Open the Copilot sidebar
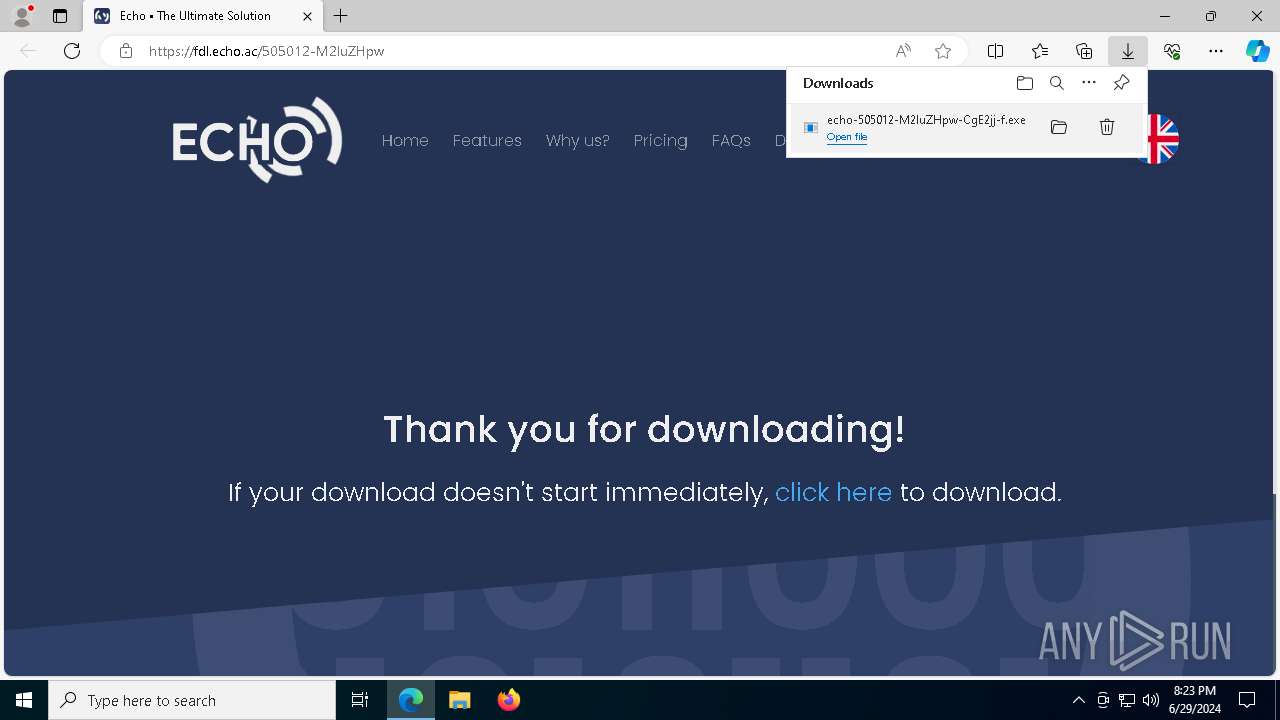This screenshot has width=1280, height=720. click(x=1258, y=51)
